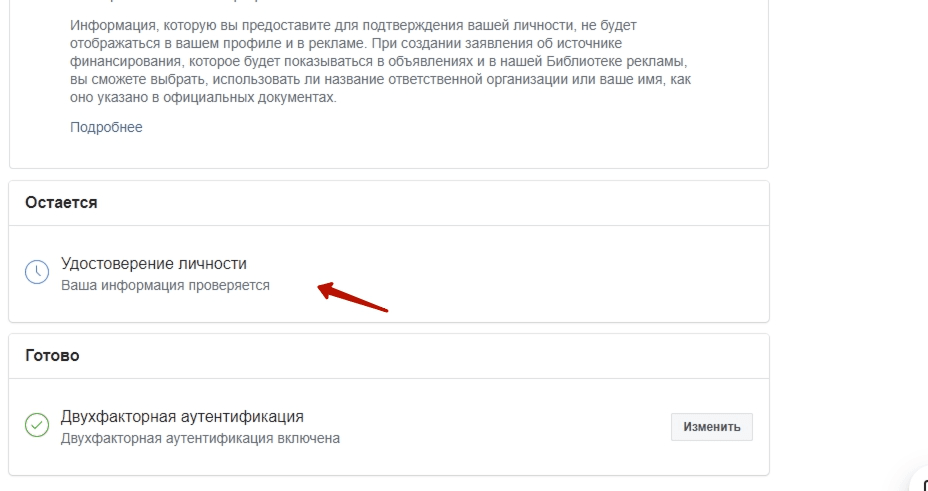The height and width of the screenshot is (491, 928).
Task: Click the Остается section header
Action: point(61,202)
